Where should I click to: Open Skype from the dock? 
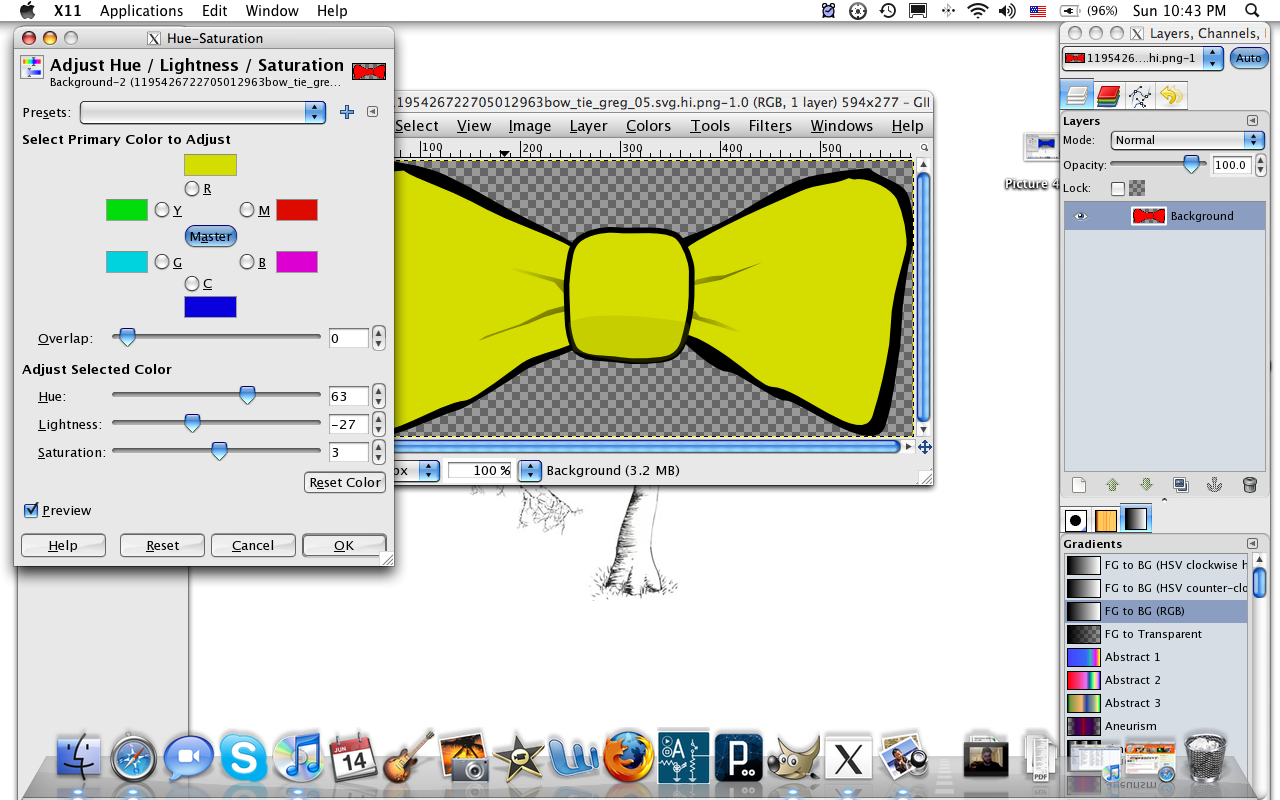click(x=243, y=758)
